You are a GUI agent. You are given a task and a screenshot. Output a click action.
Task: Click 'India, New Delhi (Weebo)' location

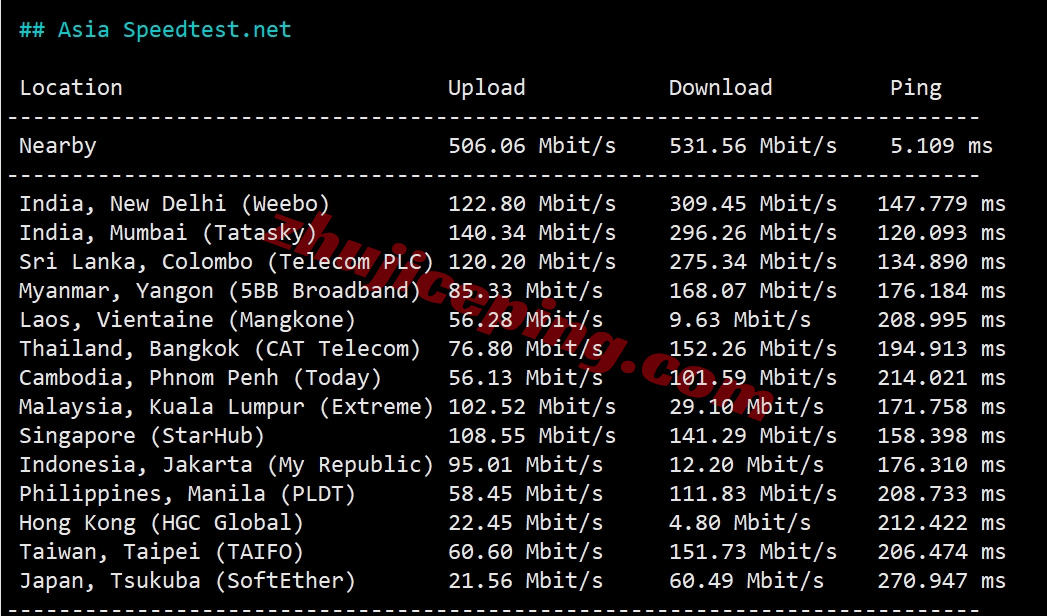(x=174, y=204)
